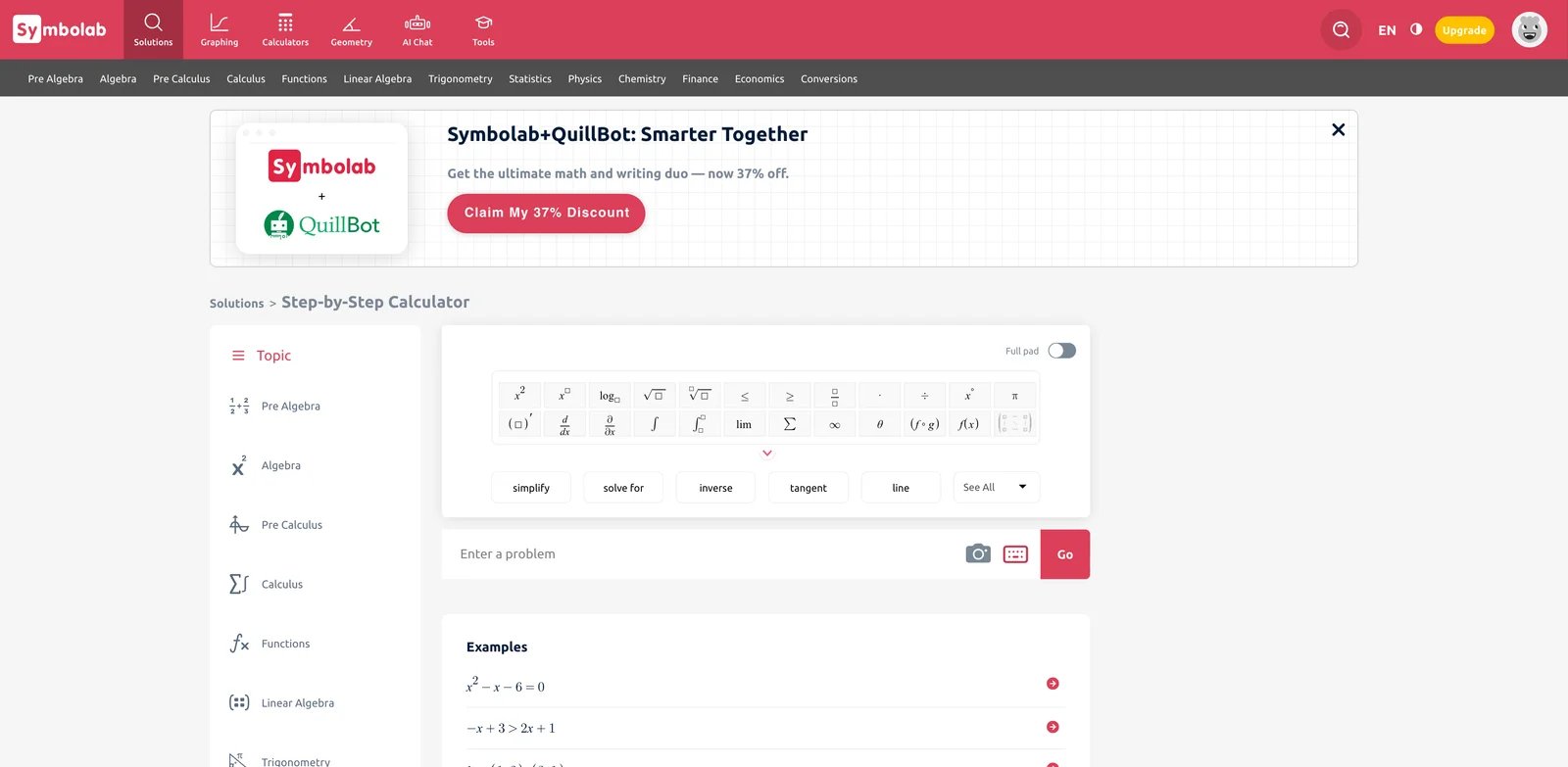
Task: Click Claim My 37% Discount button
Action: click(x=546, y=213)
